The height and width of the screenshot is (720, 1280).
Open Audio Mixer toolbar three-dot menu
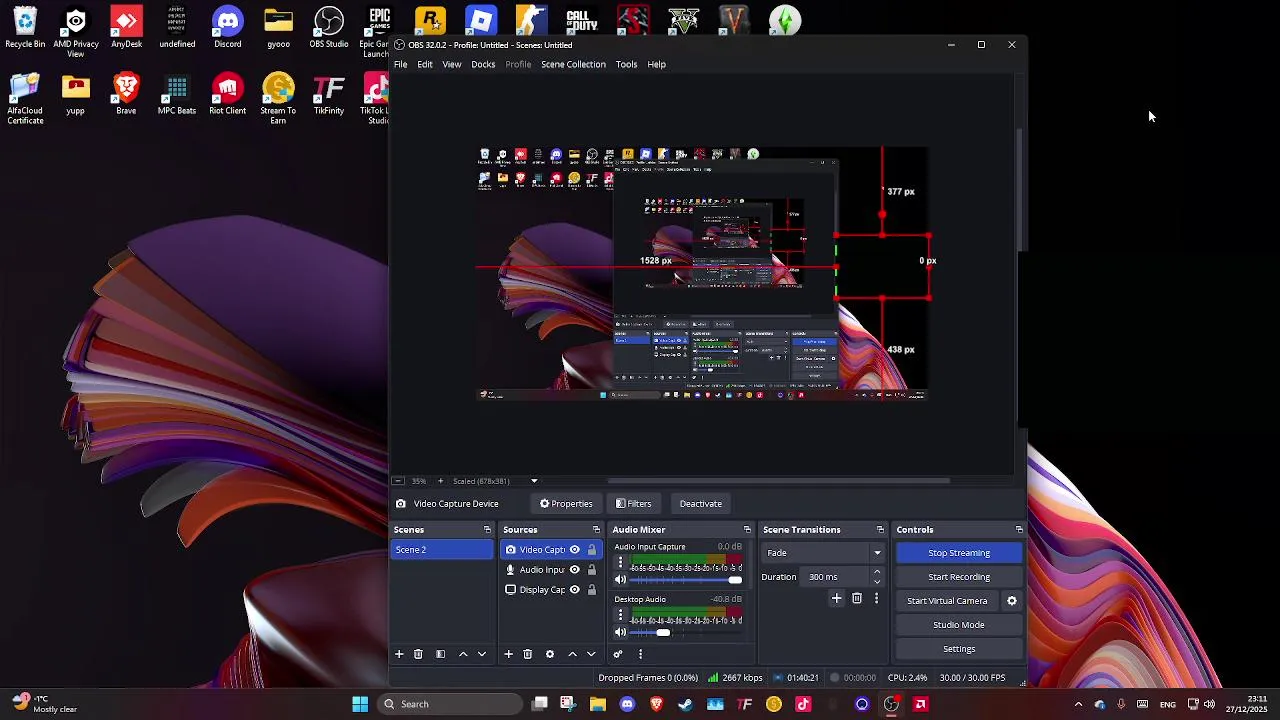(x=640, y=654)
